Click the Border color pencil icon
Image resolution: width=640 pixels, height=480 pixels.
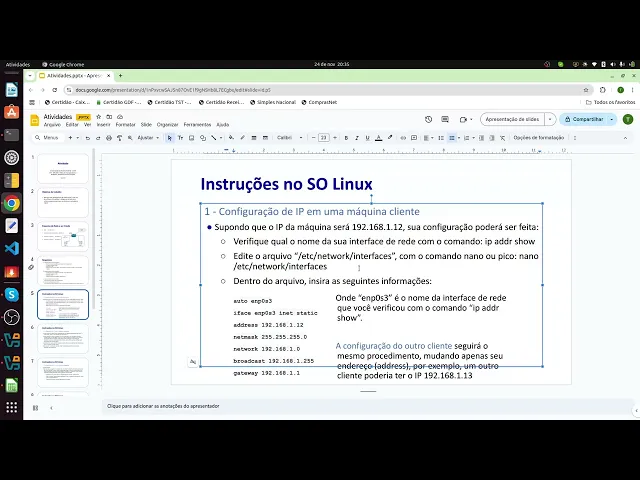click(242, 138)
